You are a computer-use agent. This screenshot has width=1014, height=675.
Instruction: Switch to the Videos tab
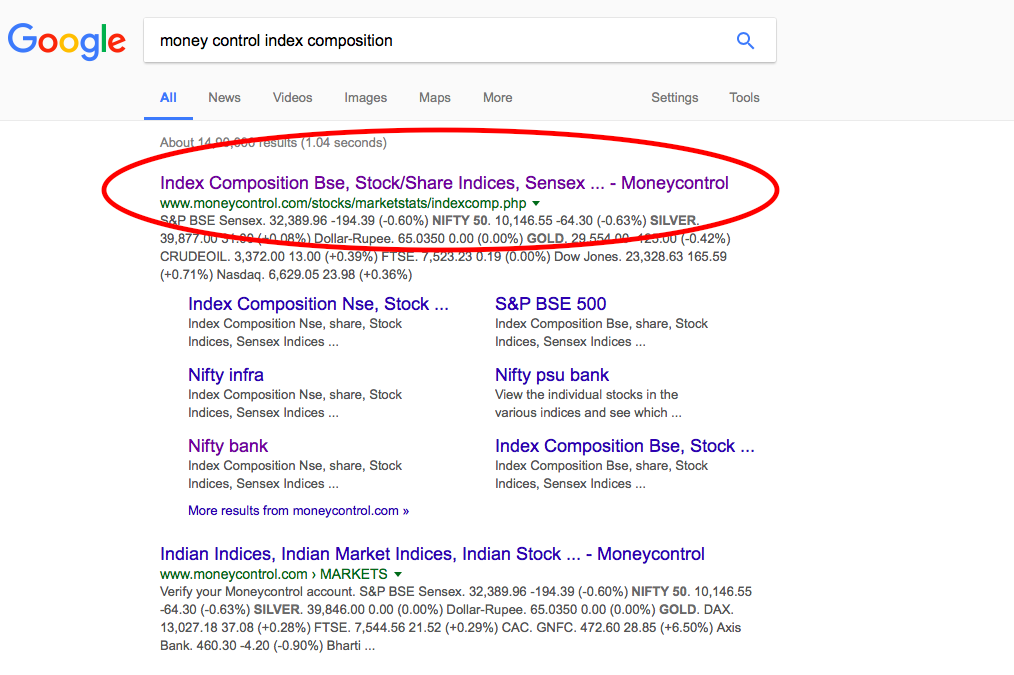click(292, 98)
